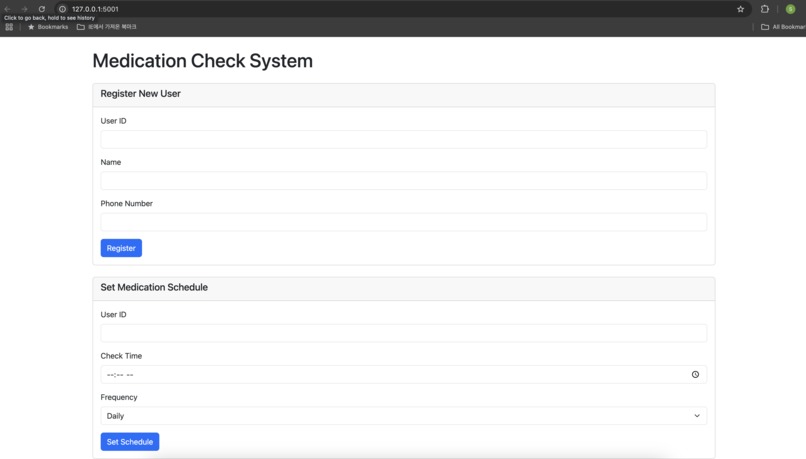806x459 pixels.
Task: Open the Korean-named bookmarks folder
Action: point(106,27)
